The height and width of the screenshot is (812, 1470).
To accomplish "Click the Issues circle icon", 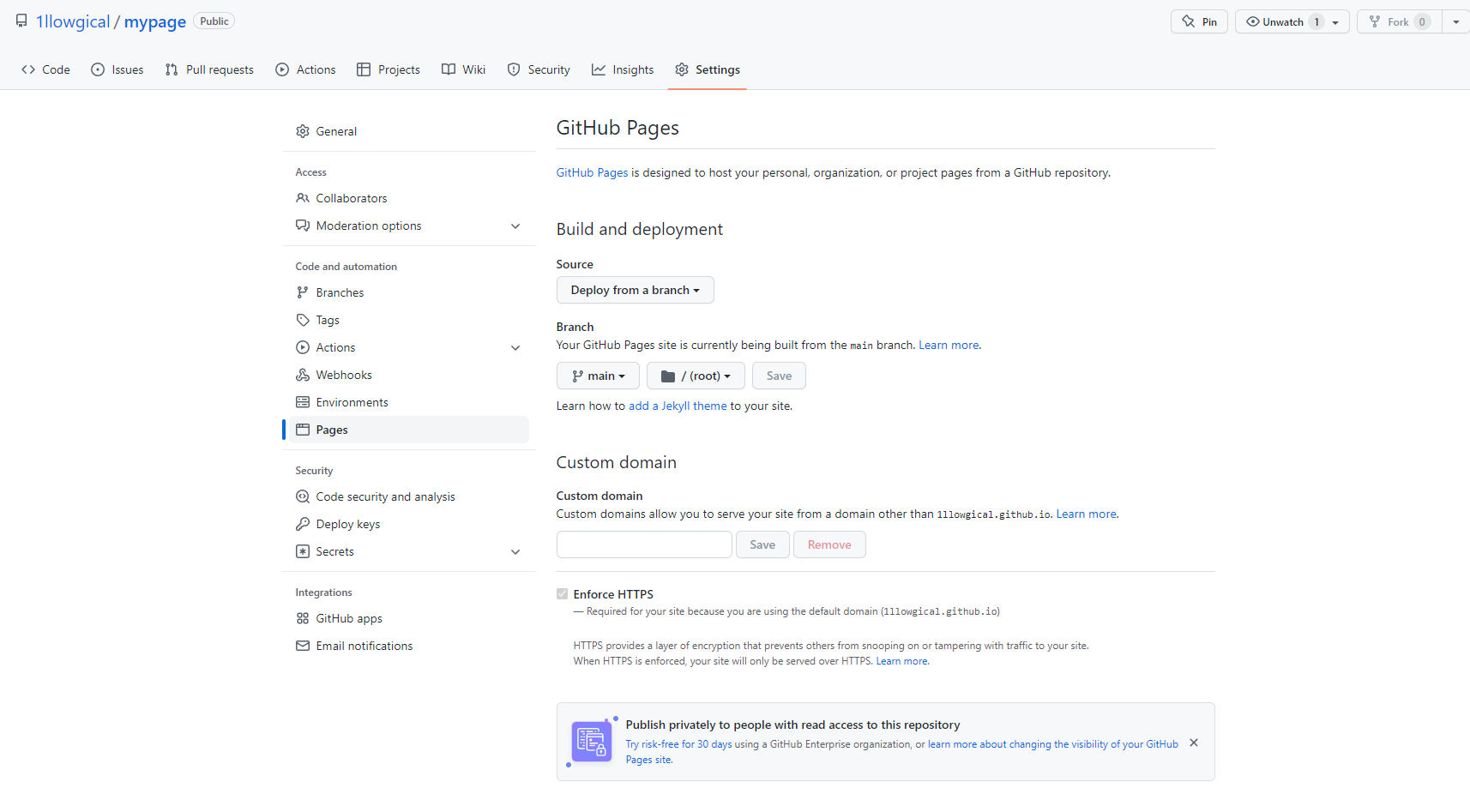I will pyautogui.click(x=98, y=69).
